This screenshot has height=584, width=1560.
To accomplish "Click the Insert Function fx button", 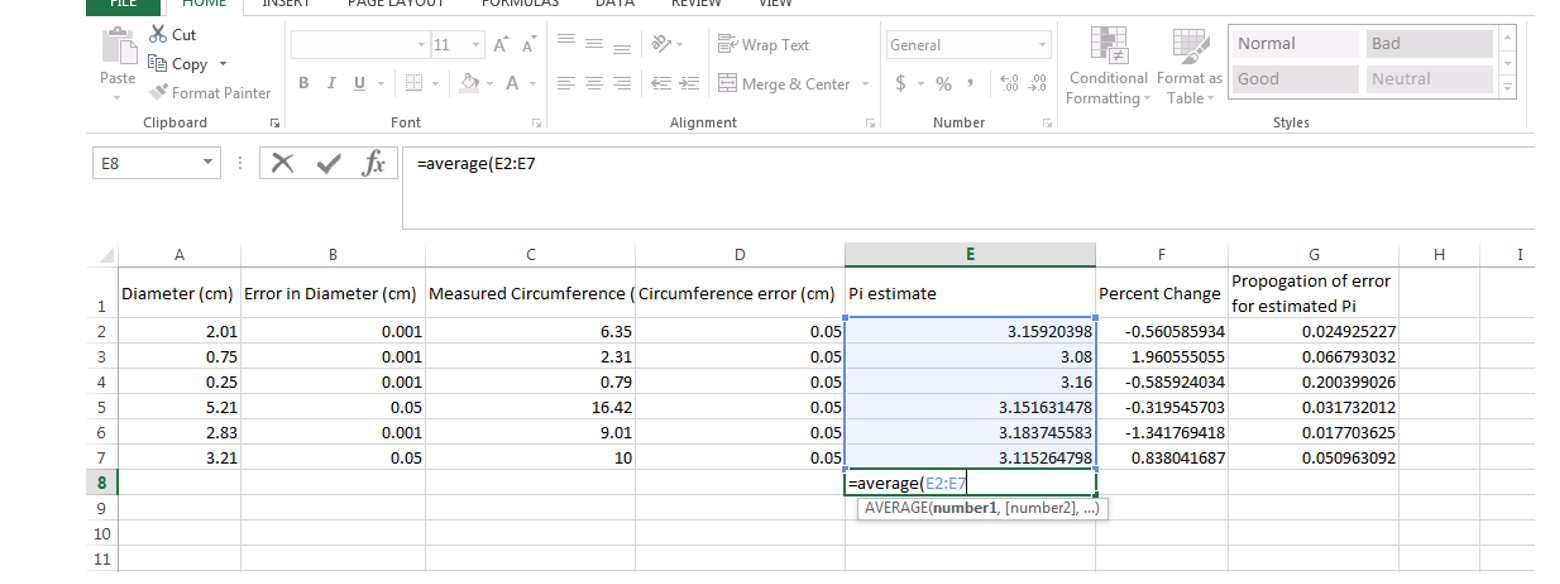I will 373,163.
